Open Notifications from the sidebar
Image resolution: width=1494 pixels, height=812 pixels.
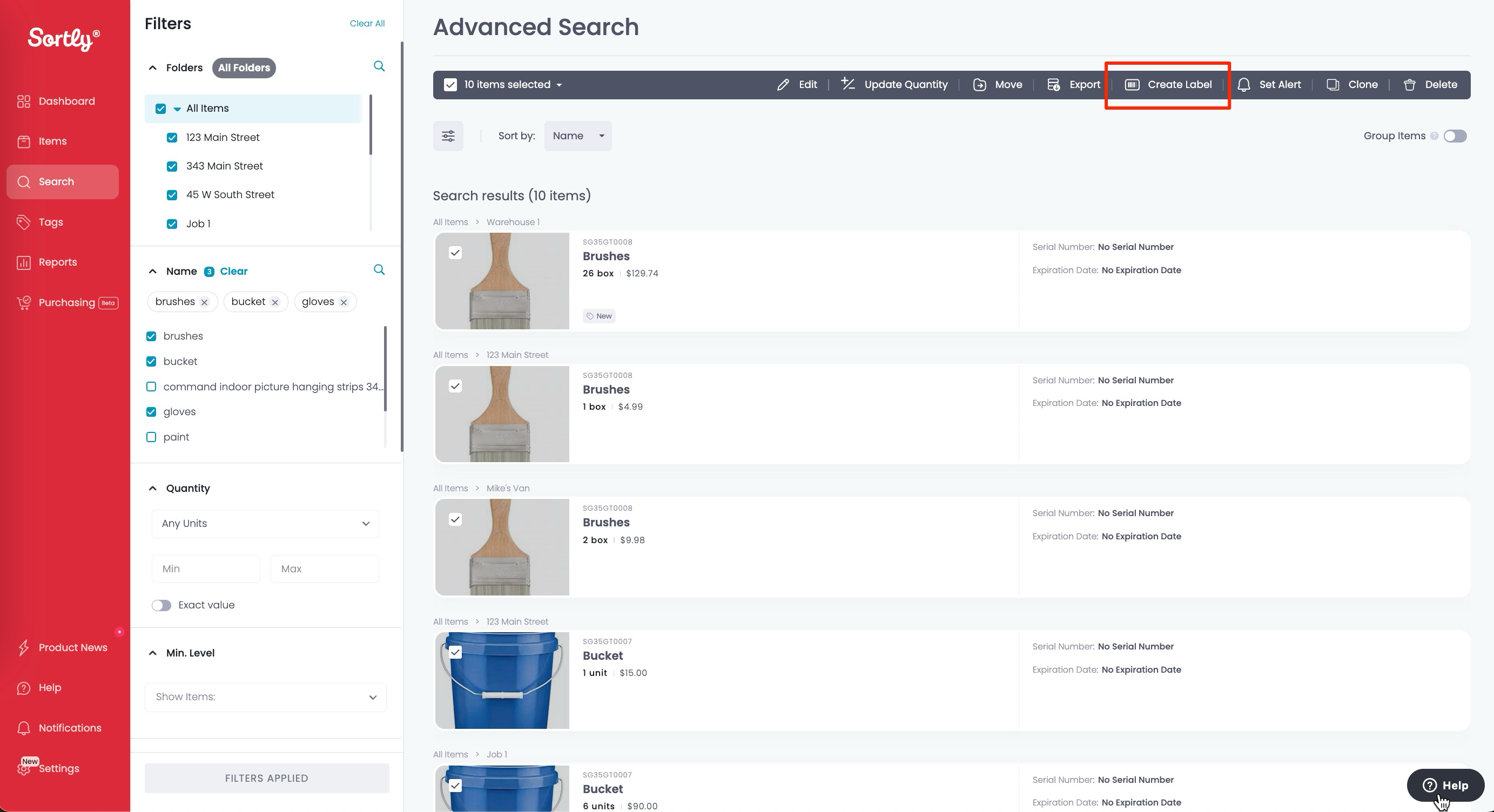[70, 728]
